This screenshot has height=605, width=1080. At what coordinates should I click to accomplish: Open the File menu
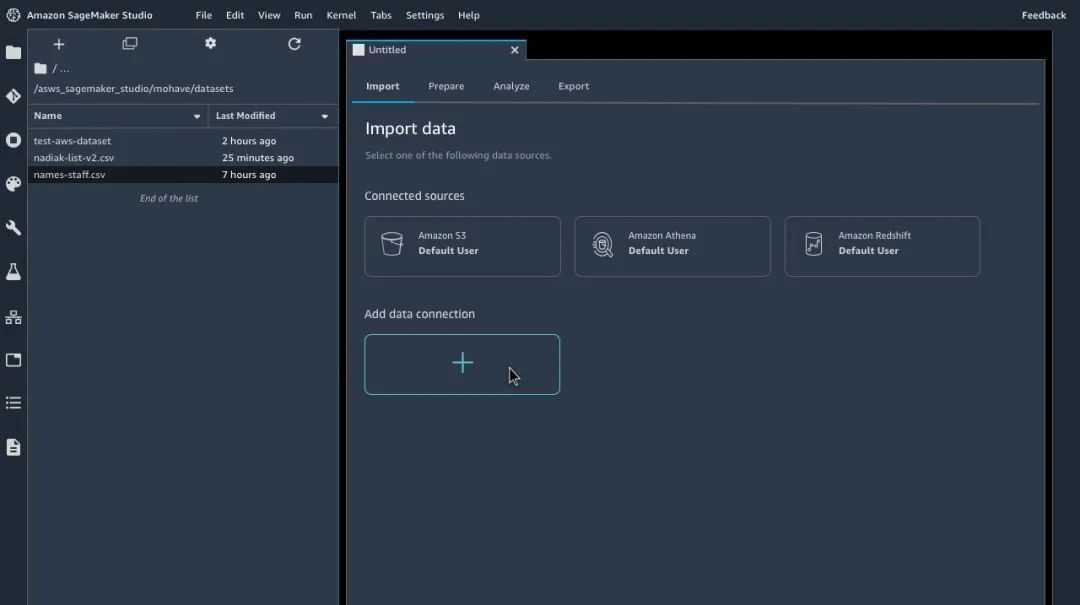203,15
